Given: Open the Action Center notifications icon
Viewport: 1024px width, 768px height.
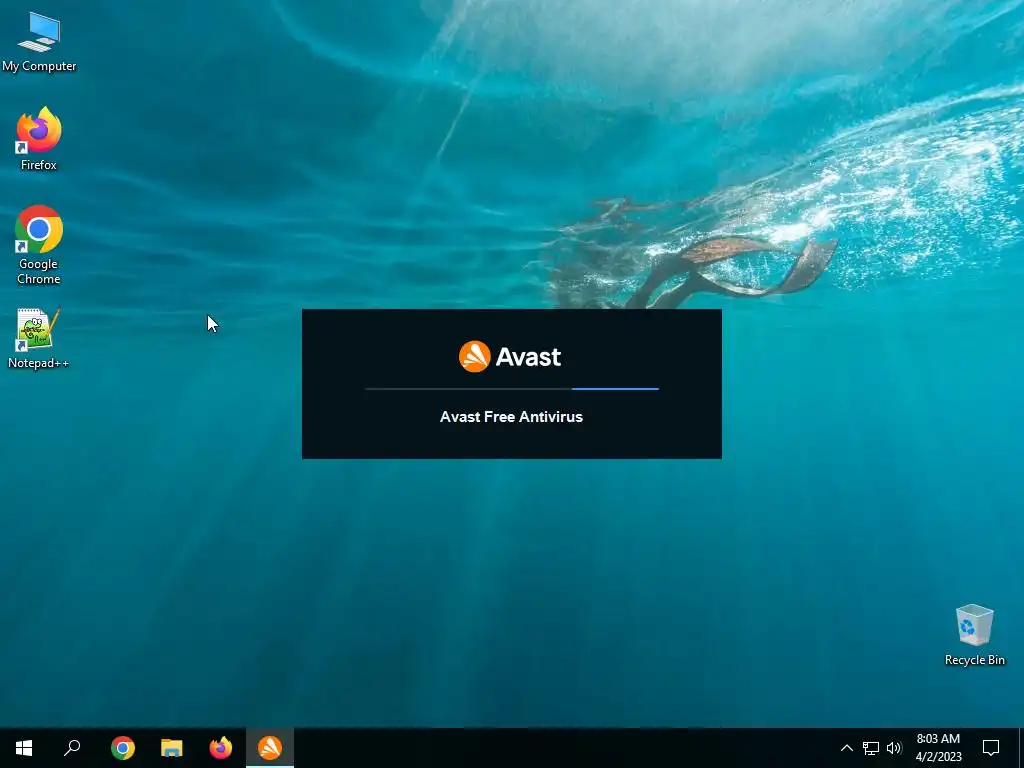Looking at the screenshot, I should (x=991, y=748).
